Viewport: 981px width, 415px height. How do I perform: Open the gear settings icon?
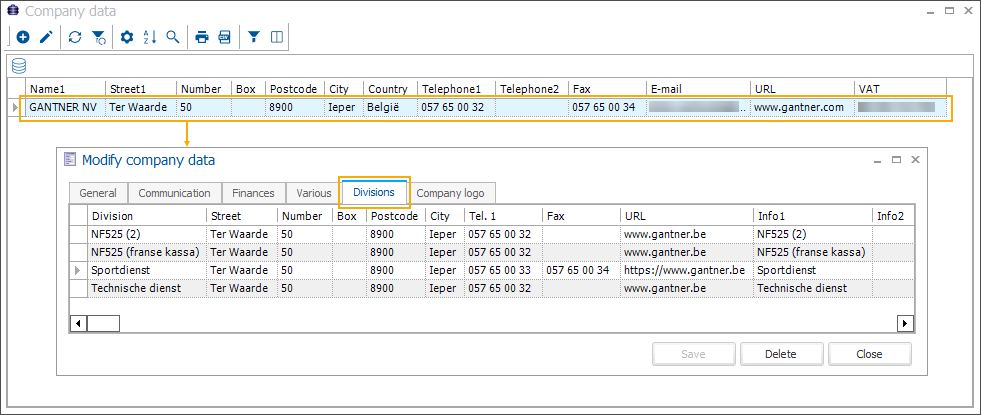coord(127,38)
